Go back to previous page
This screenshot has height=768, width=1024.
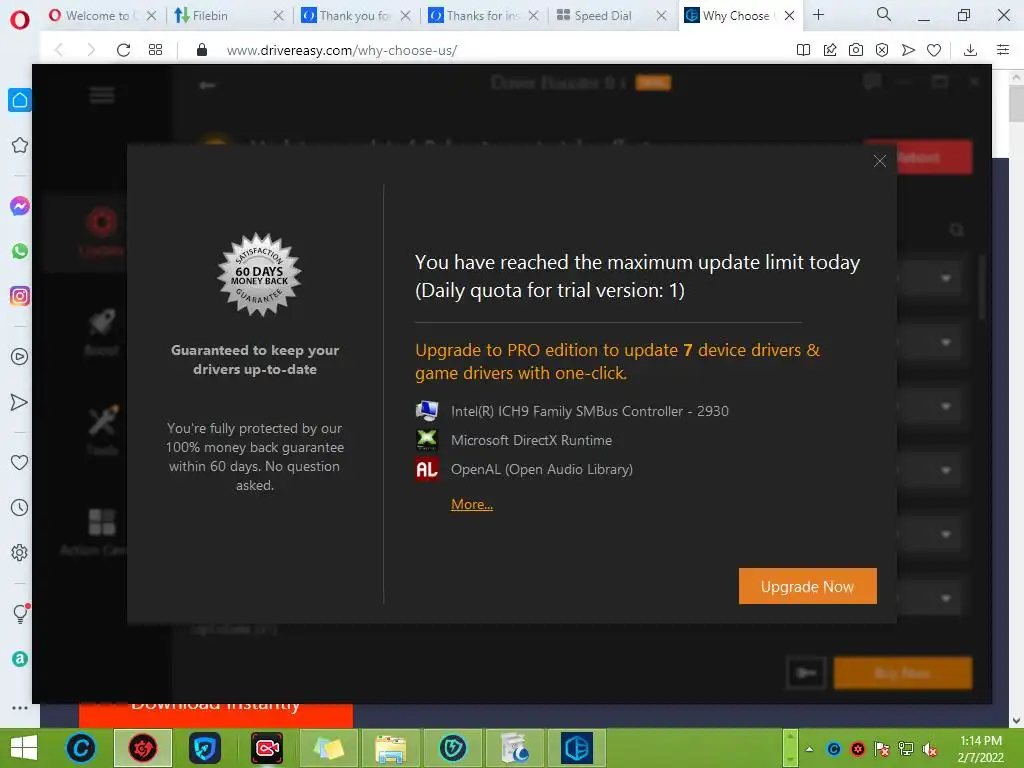point(59,50)
